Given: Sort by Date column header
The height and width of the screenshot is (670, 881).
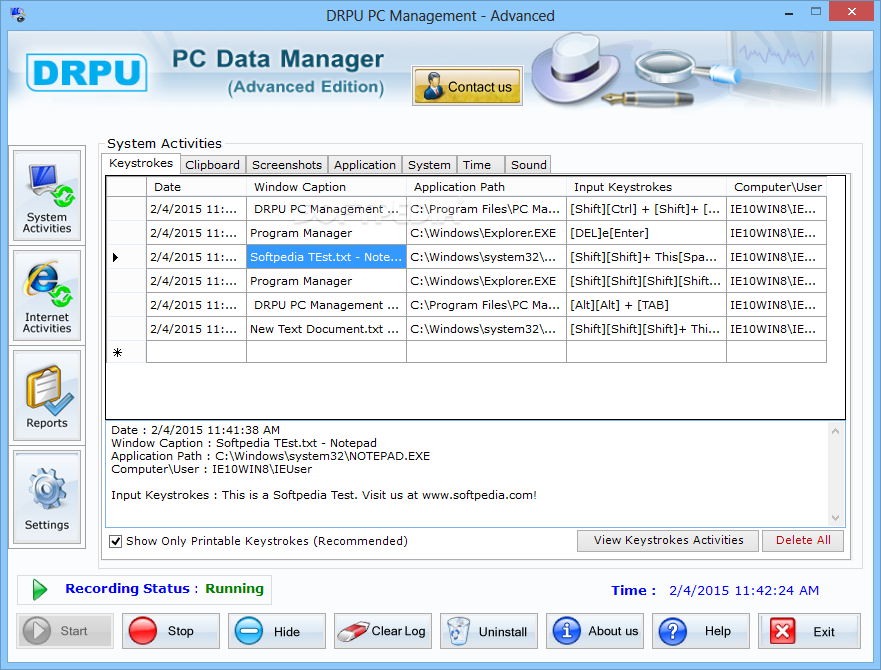Looking at the screenshot, I should pyautogui.click(x=196, y=187).
